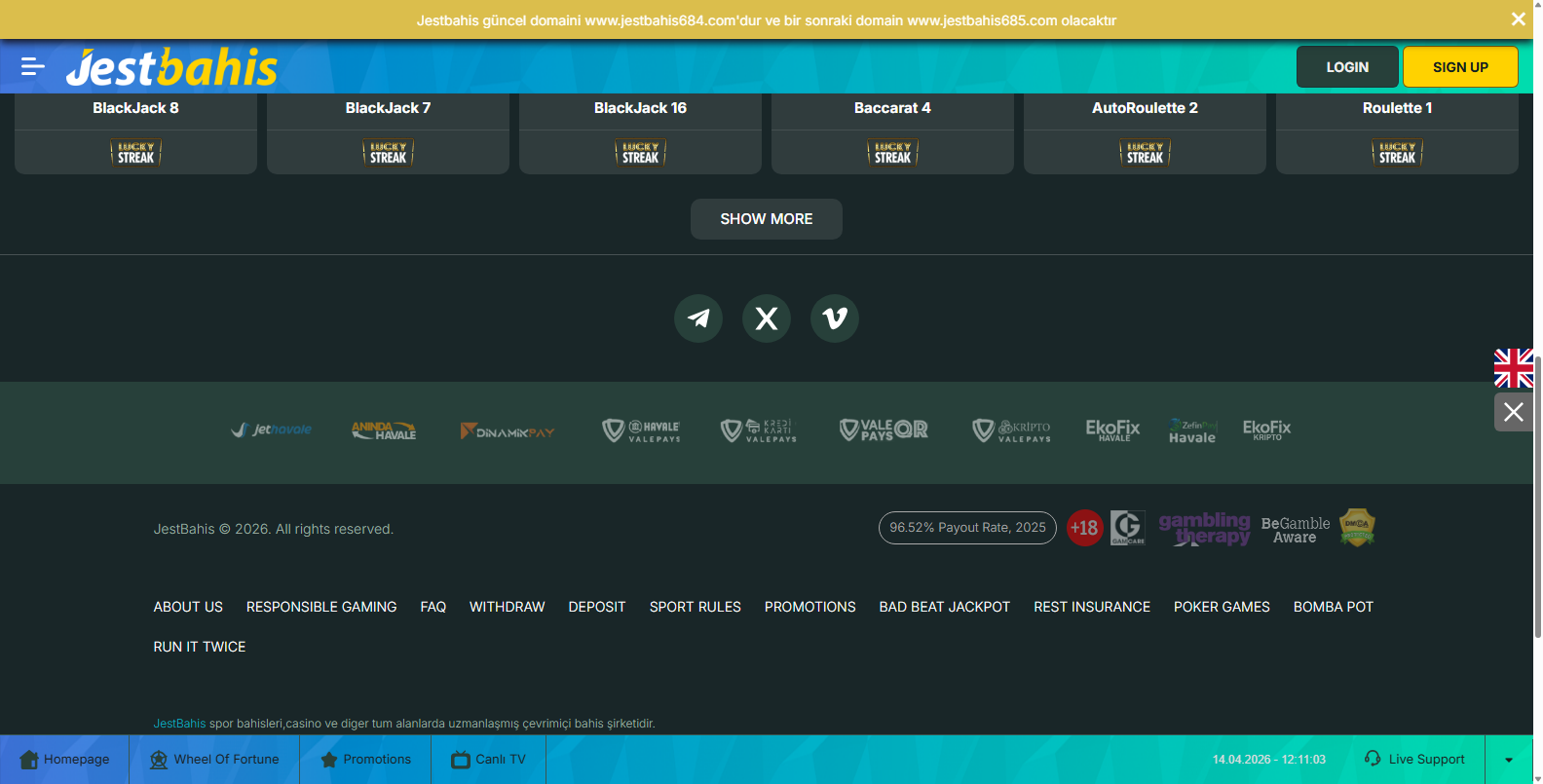Open the Poker Games link
This screenshot has height=784, width=1543.
1222,607
